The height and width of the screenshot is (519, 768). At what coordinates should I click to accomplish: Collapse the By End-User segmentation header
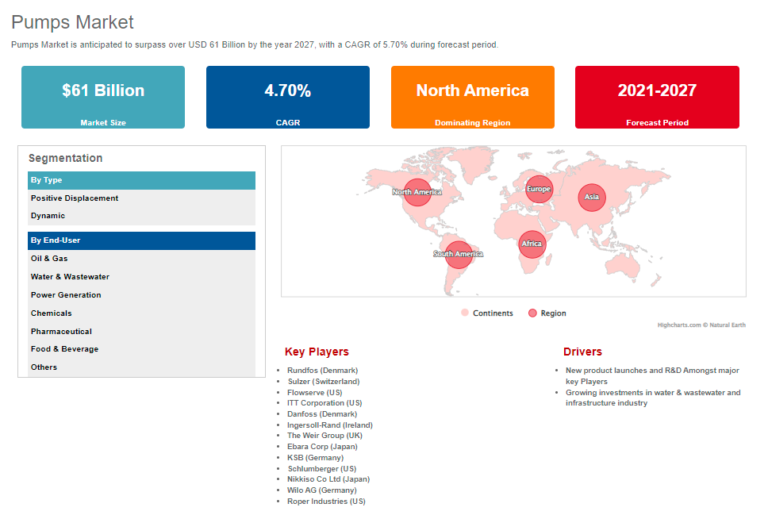point(141,240)
